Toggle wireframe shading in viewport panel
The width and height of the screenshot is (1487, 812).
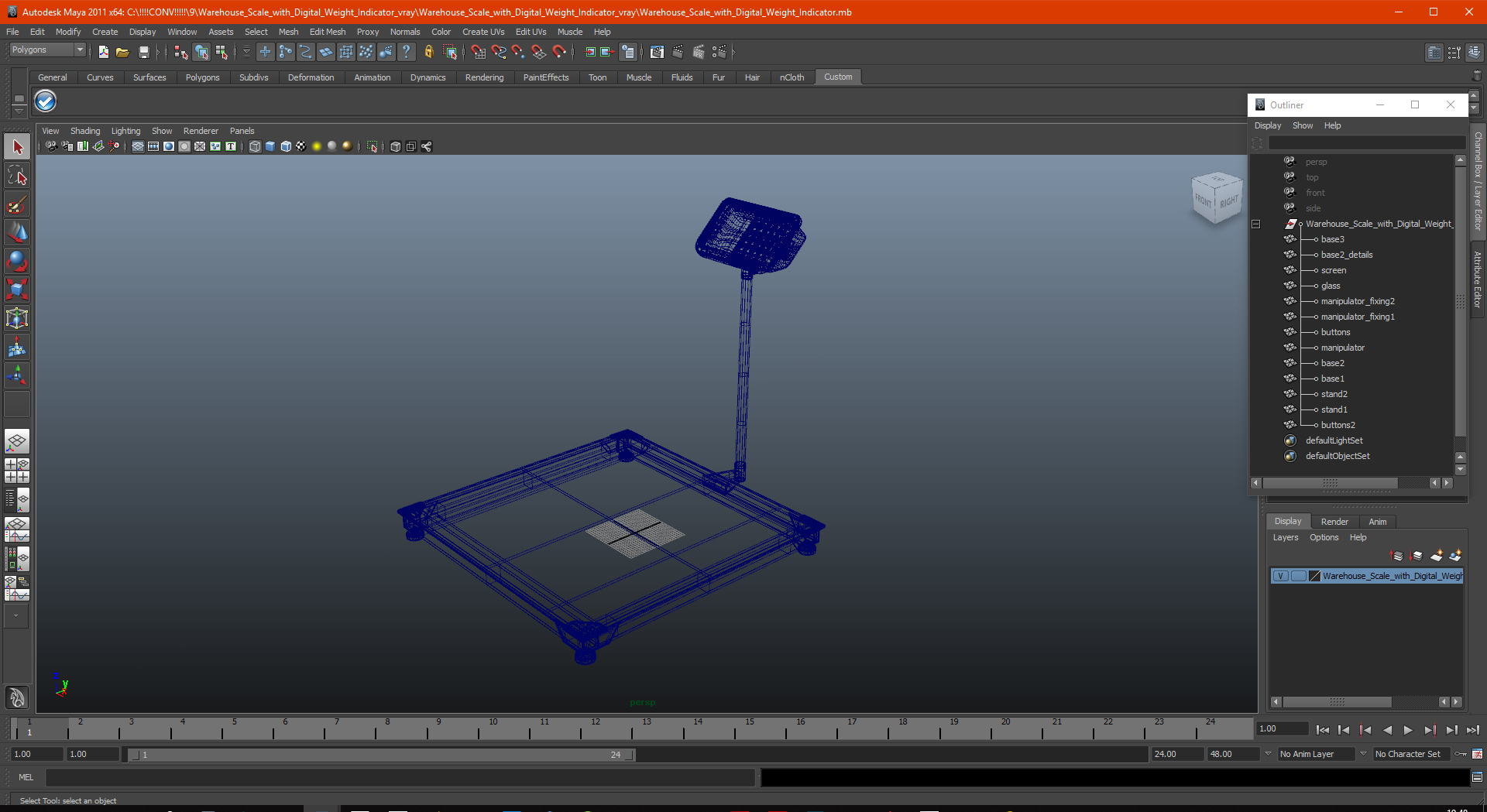255,146
